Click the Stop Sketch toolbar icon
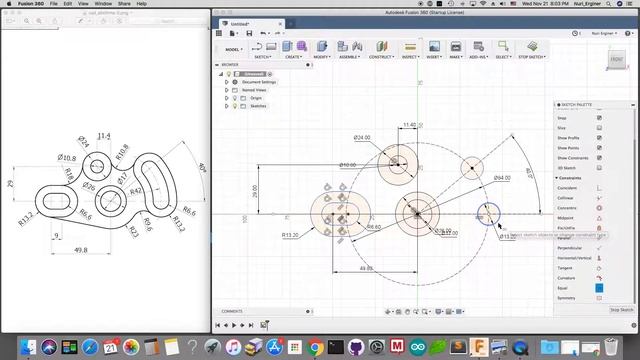640x360 pixels. [532, 47]
